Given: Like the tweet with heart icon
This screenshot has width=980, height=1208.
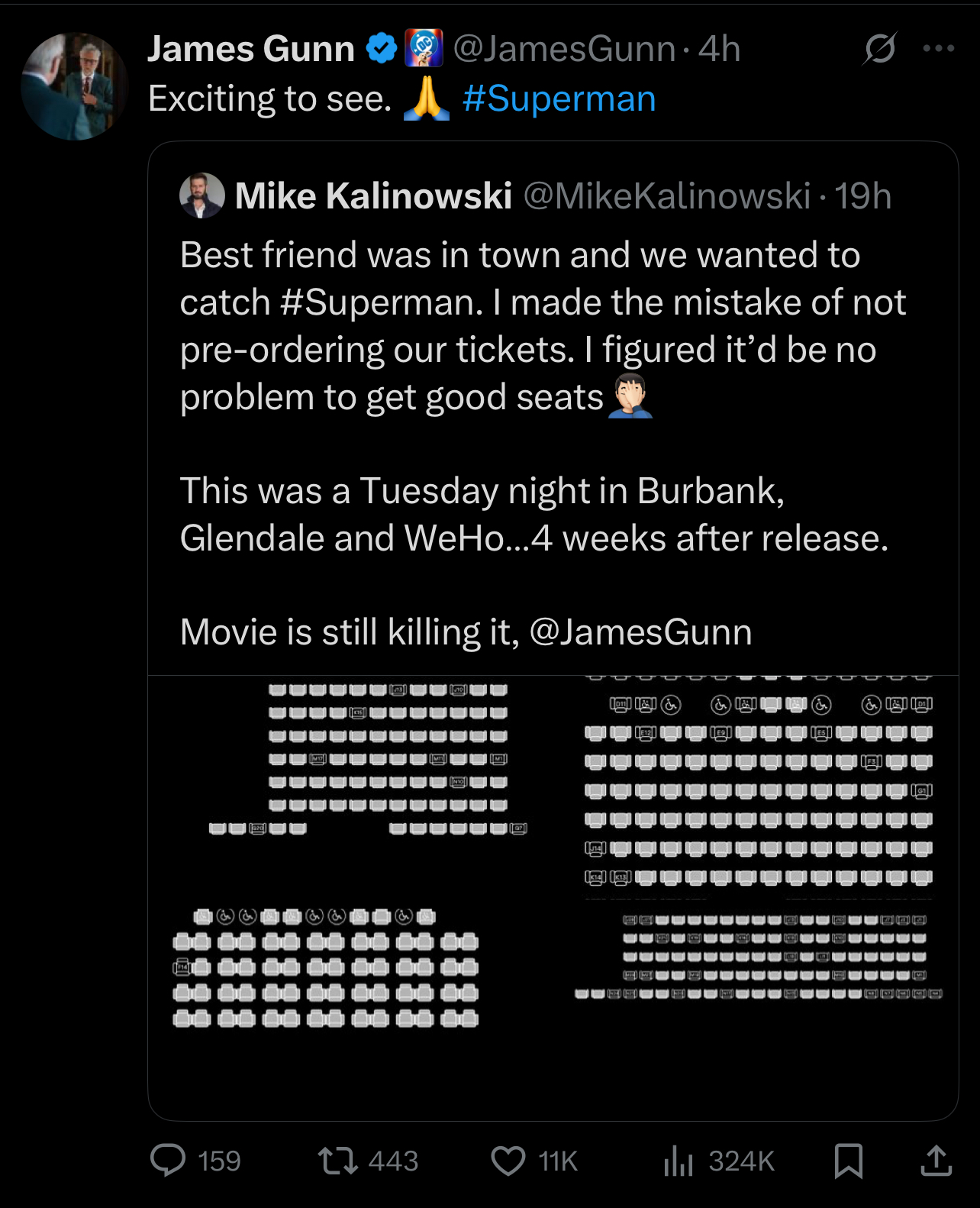Looking at the screenshot, I should tap(508, 1161).
